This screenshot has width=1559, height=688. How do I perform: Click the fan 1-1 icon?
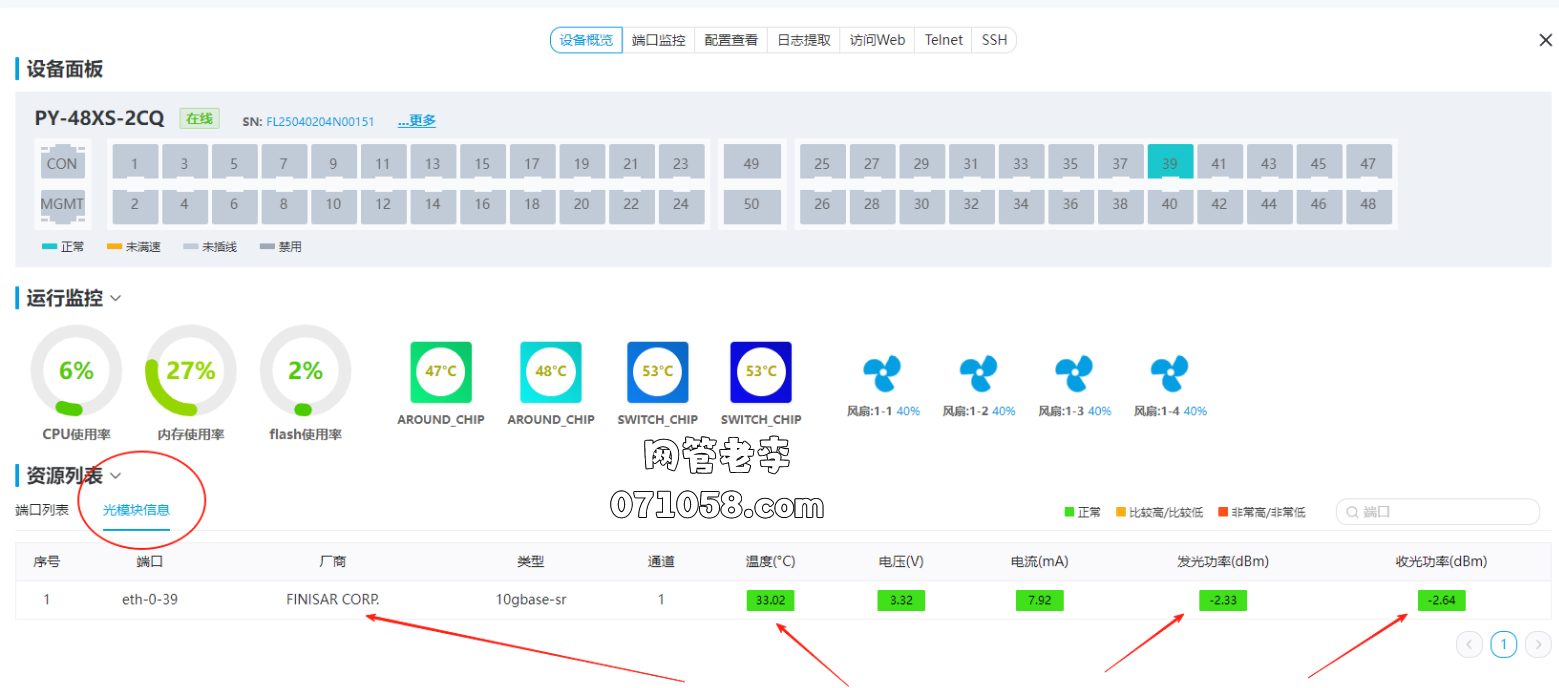tap(882, 374)
